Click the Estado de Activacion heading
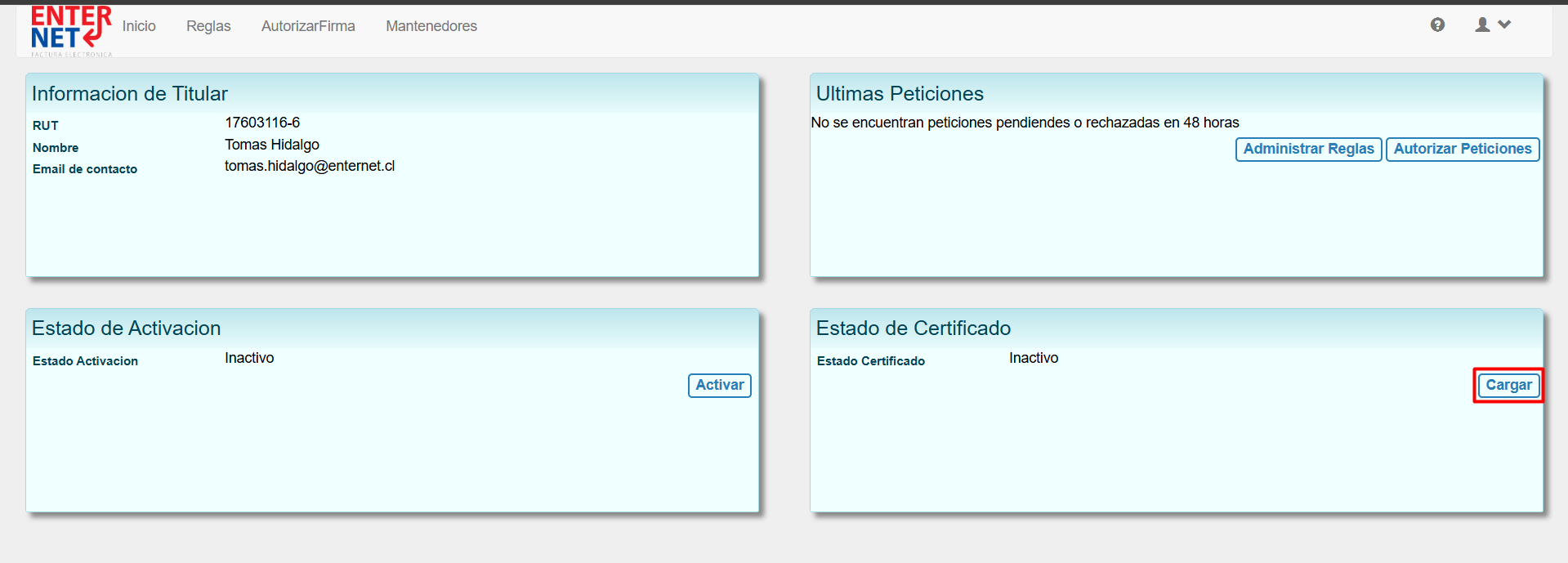This screenshot has height=563, width=1568. 127,328
